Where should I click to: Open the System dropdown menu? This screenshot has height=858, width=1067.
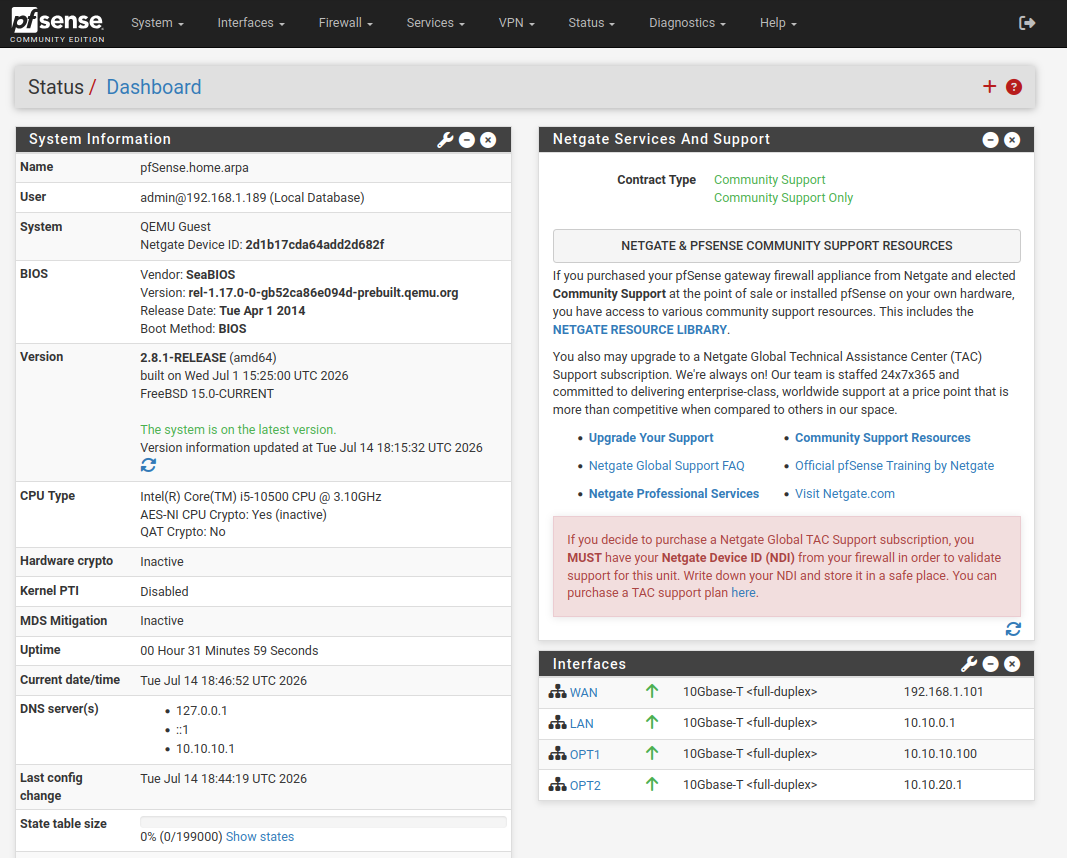pos(157,23)
